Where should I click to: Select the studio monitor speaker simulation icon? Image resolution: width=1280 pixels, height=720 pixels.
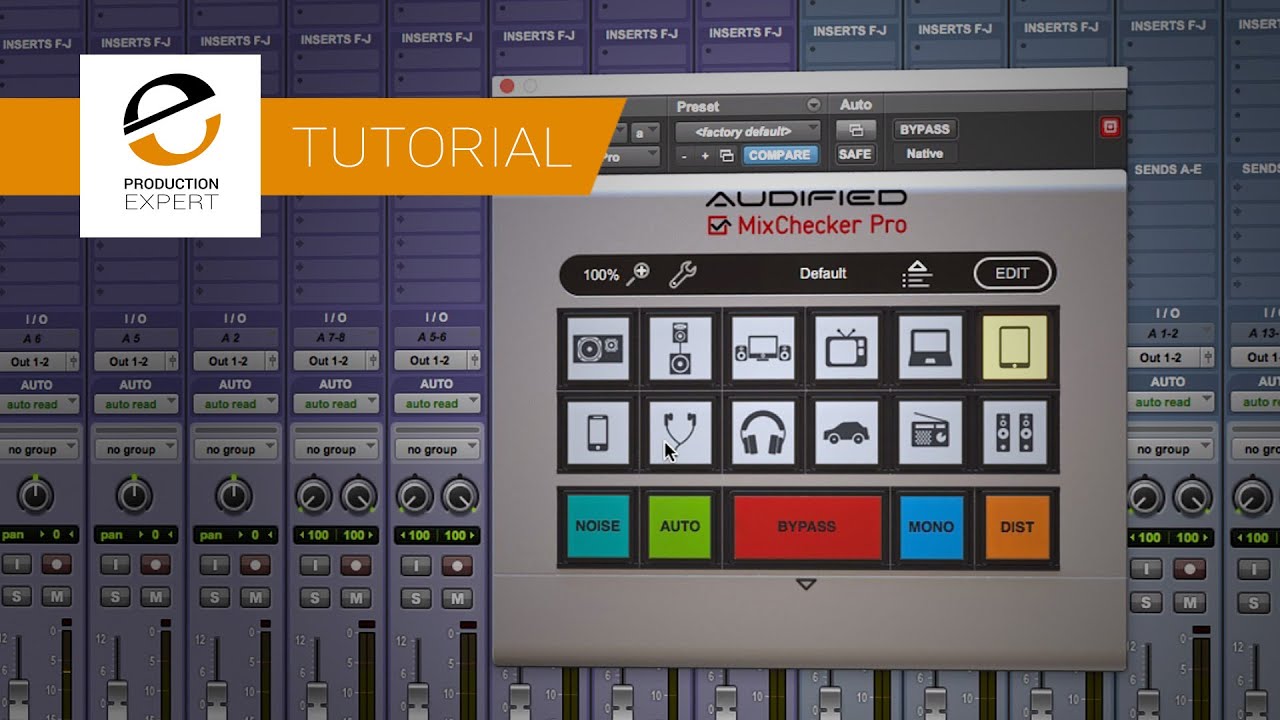click(598, 348)
